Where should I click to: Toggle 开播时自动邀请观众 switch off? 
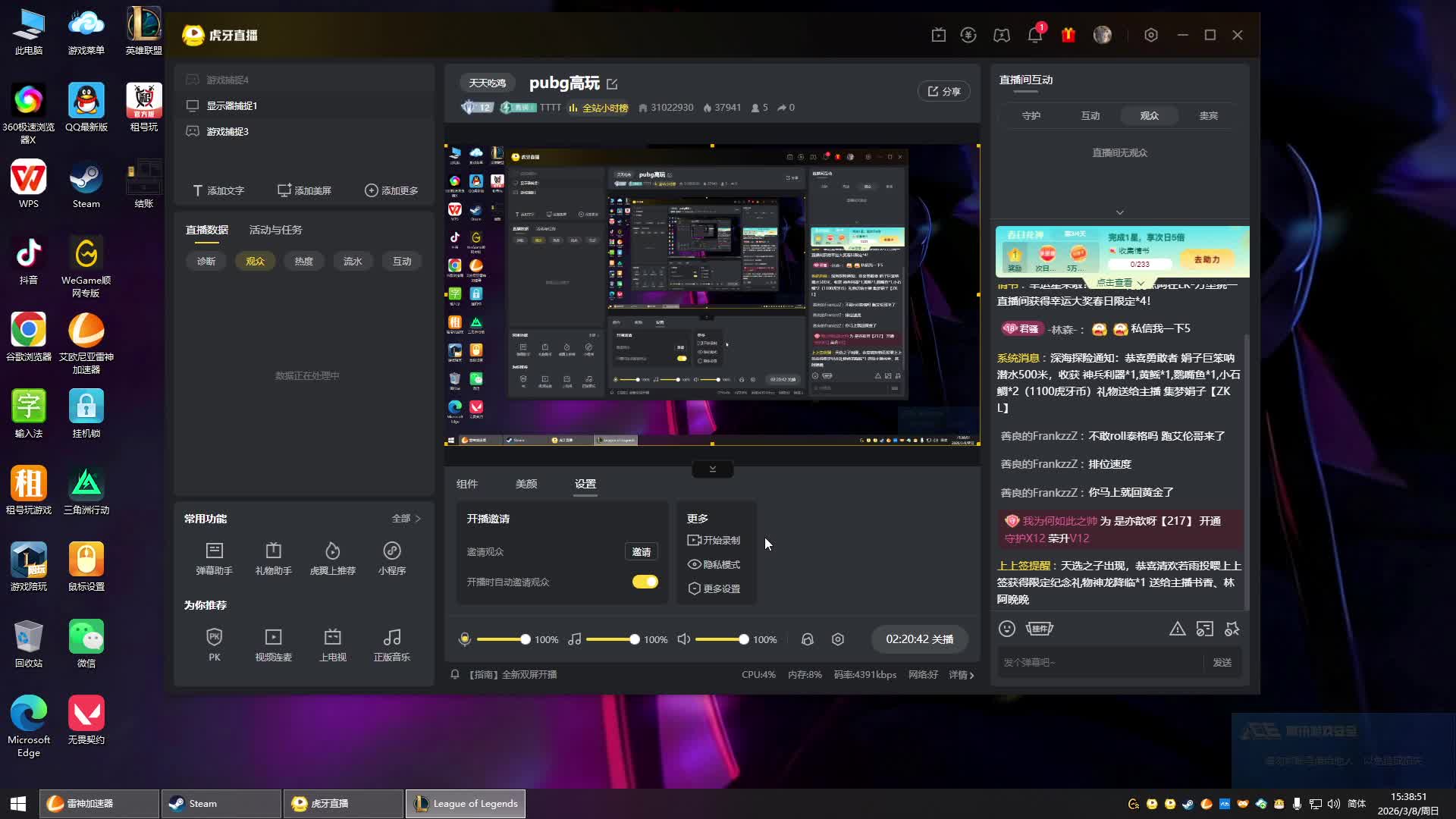point(645,582)
